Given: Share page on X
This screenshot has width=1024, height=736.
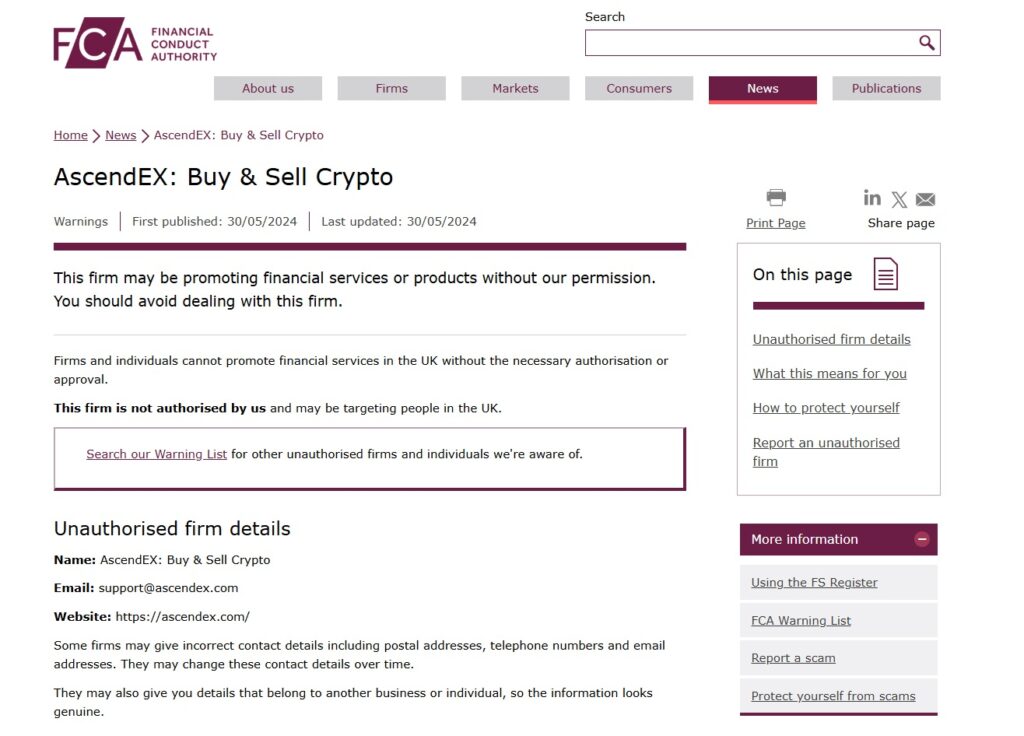Looking at the screenshot, I should pyautogui.click(x=899, y=199).
